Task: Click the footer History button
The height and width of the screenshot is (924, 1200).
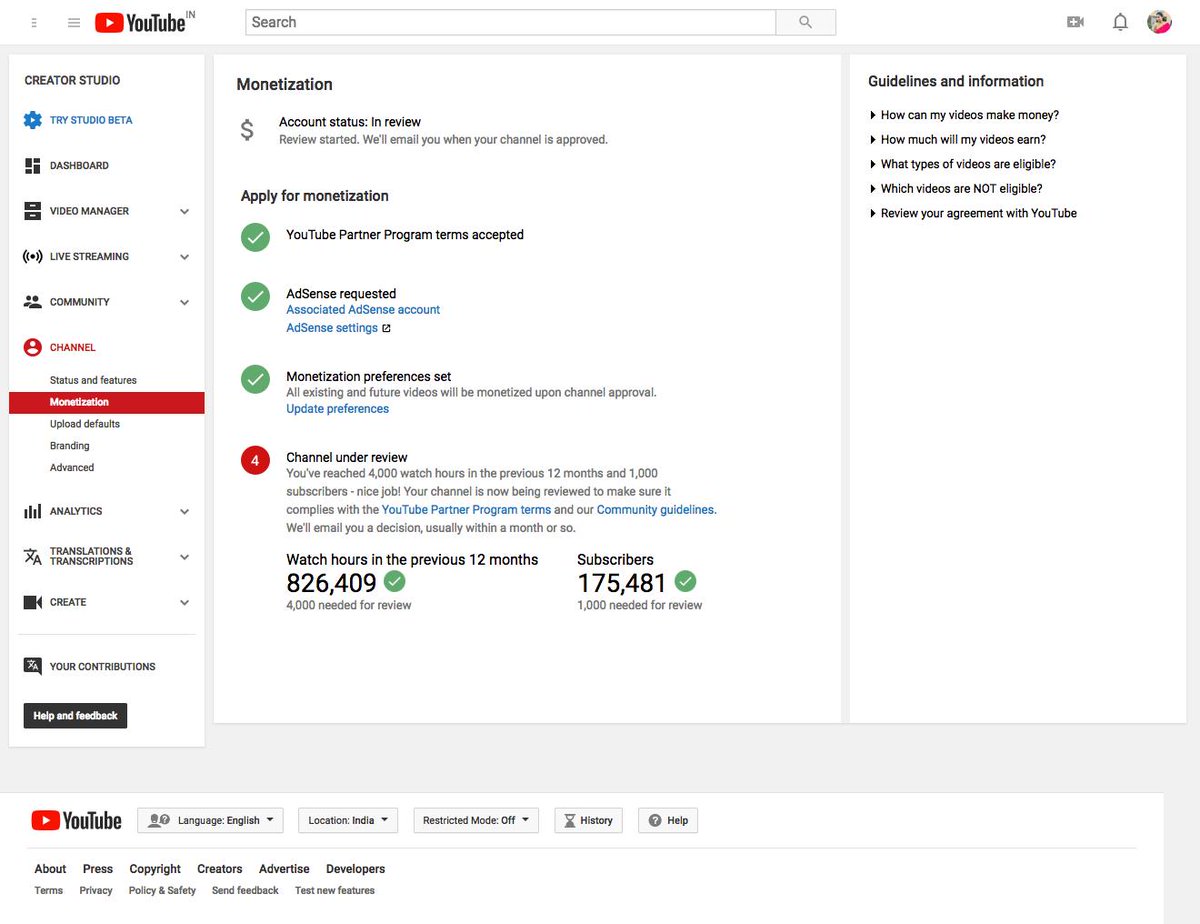Action: click(x=588, y=820)
